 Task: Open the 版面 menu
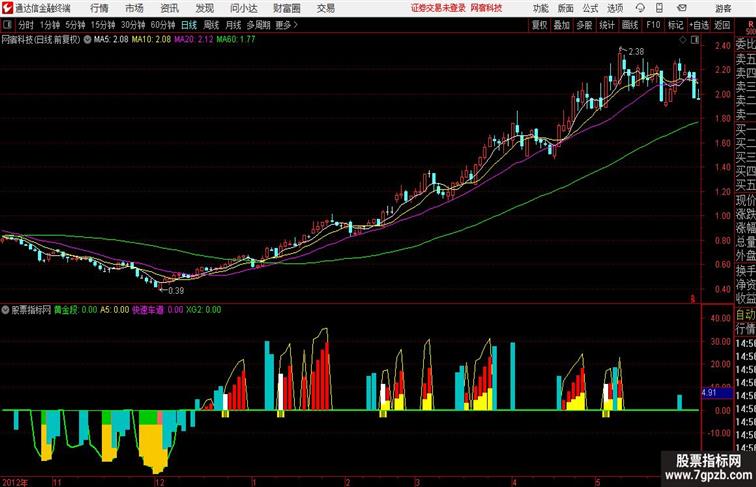[566, 8]
